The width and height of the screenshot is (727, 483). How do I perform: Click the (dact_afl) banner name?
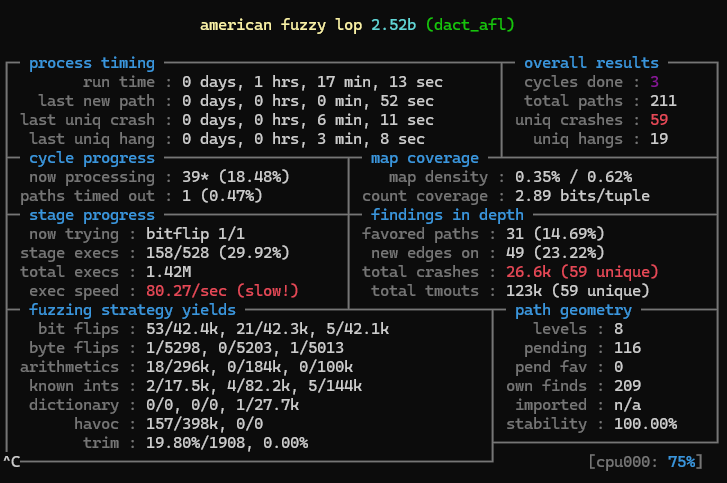click(x=470, y=25)
